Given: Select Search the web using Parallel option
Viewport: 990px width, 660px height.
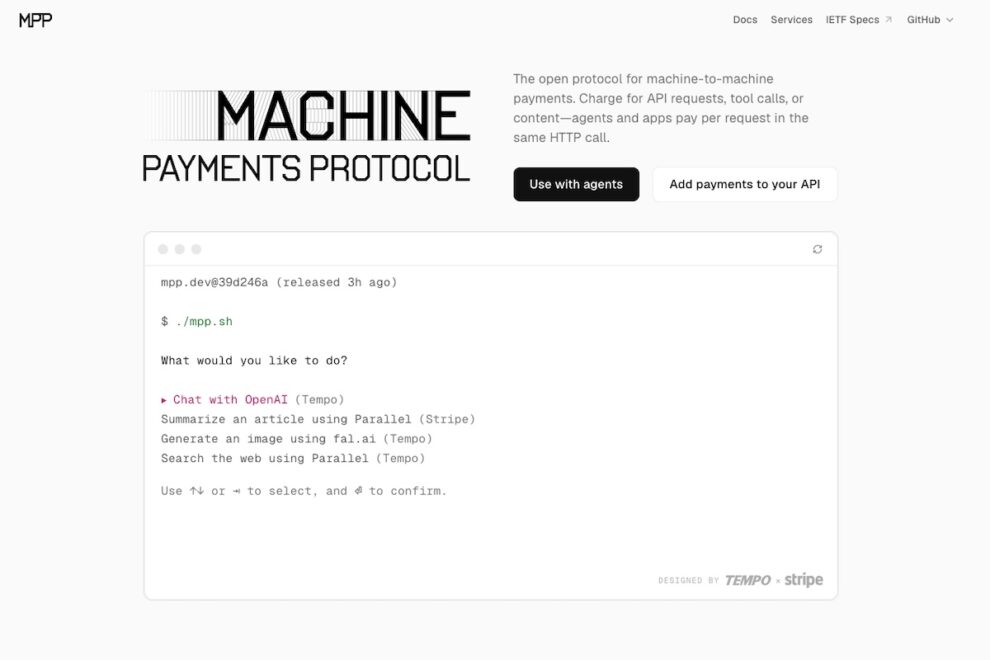Looking at the screenshot, I should [x=293, y=458].
